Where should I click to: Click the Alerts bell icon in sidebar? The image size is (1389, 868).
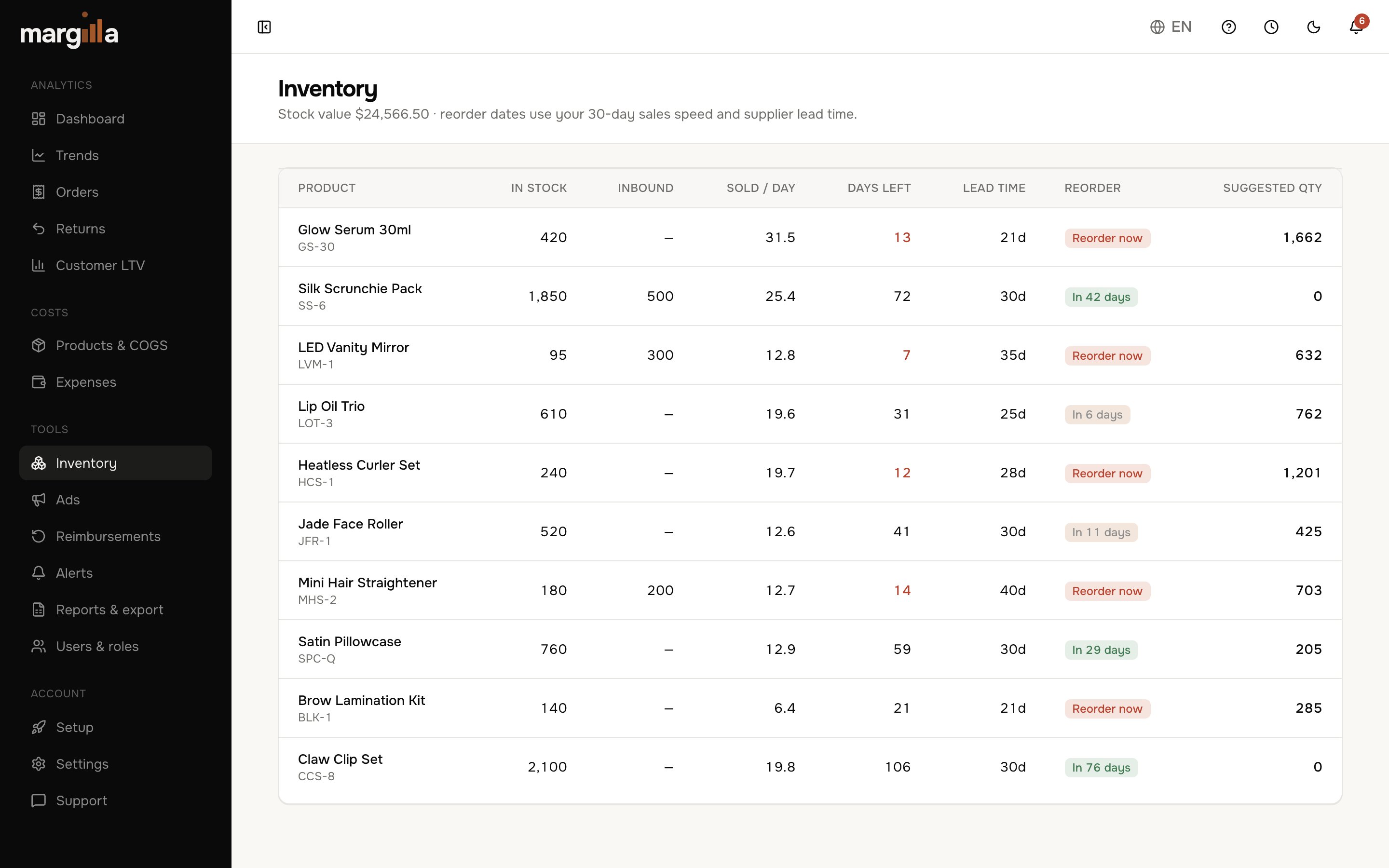39,573
